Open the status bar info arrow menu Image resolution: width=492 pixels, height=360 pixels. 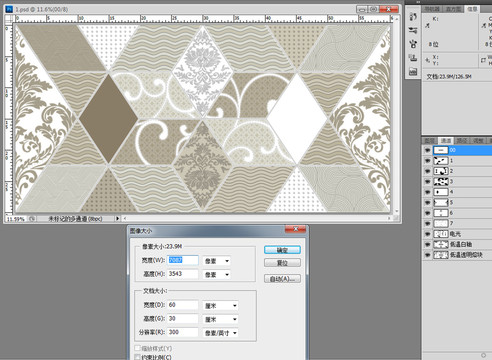click(x=117, y=219)
